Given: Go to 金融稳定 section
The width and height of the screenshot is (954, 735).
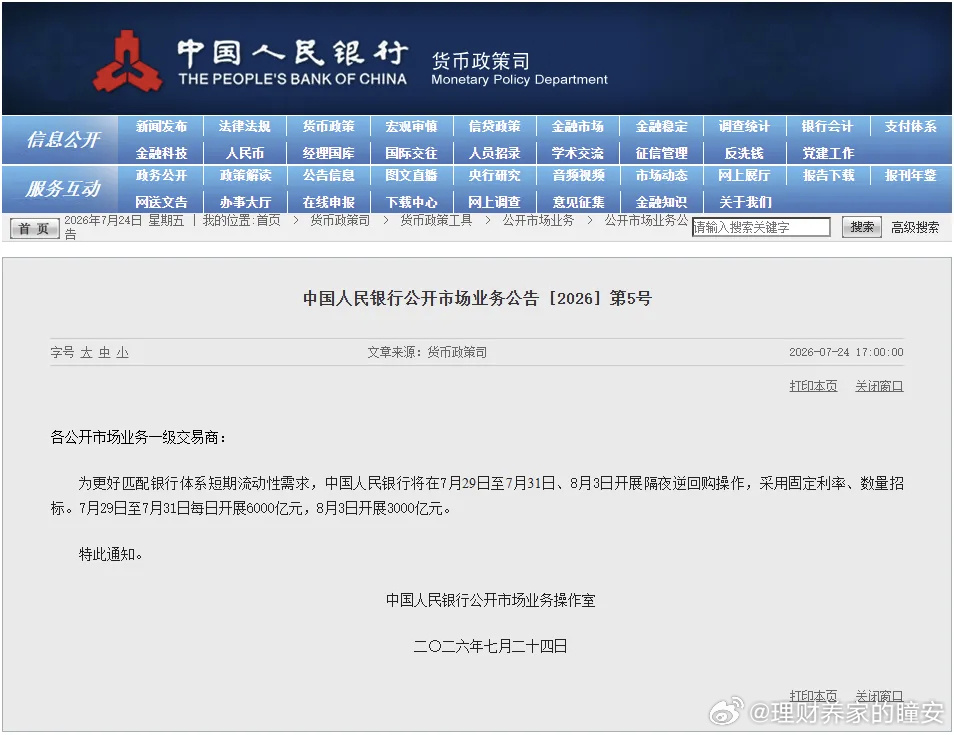Looking at the screenshot, I should point(661,127).
